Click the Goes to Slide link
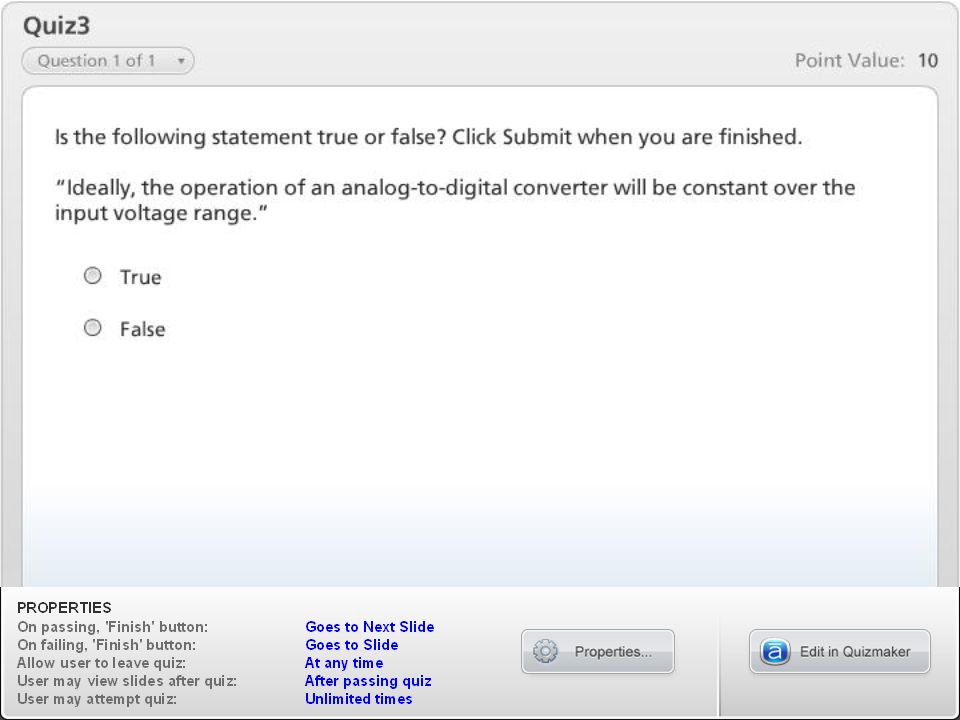 [352, 645]
